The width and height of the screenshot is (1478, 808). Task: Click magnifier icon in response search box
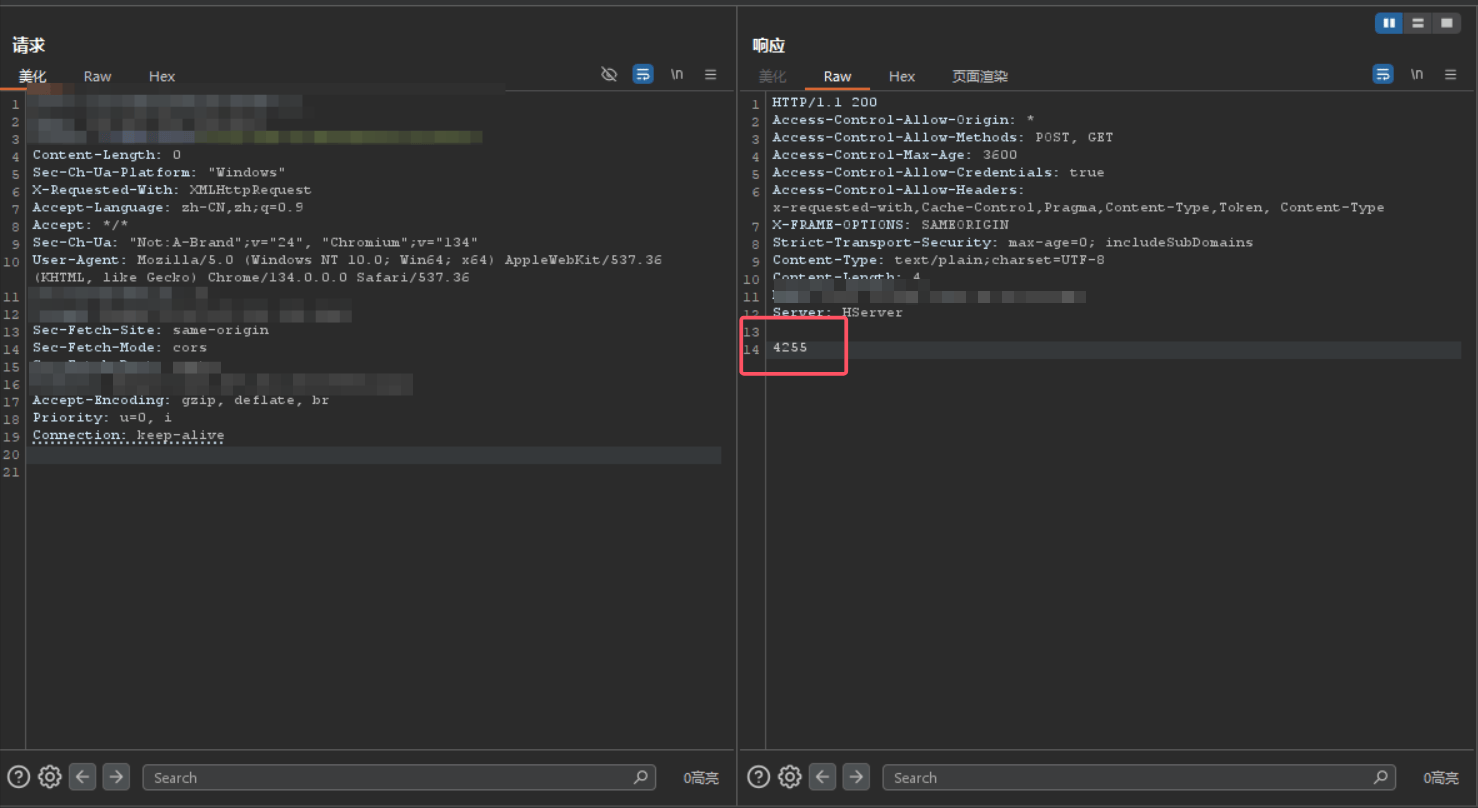pyautogui.click(x=1381, y=777)
